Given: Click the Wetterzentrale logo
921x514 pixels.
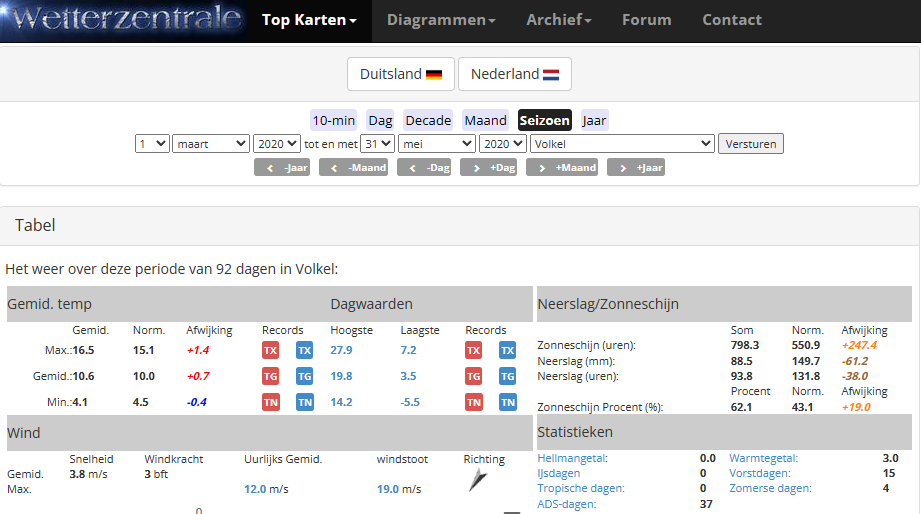Looking at the screenshot, I should click(123, 21).
